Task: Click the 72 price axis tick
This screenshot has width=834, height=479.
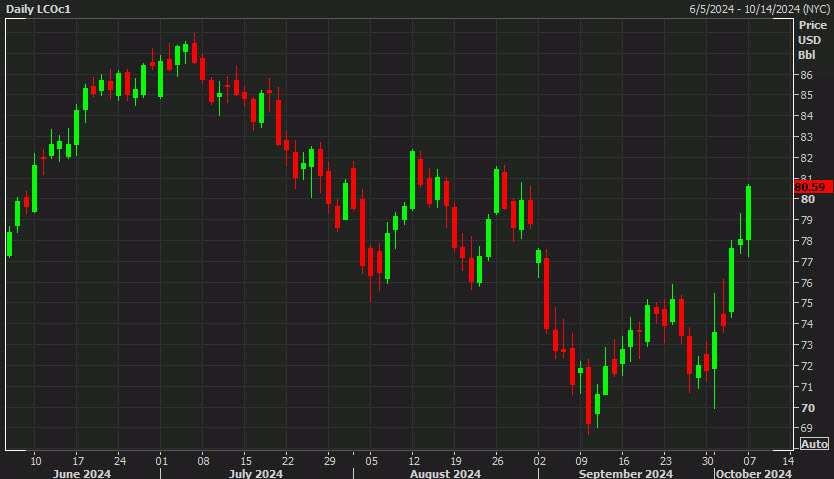Action: tap(806, 366)
